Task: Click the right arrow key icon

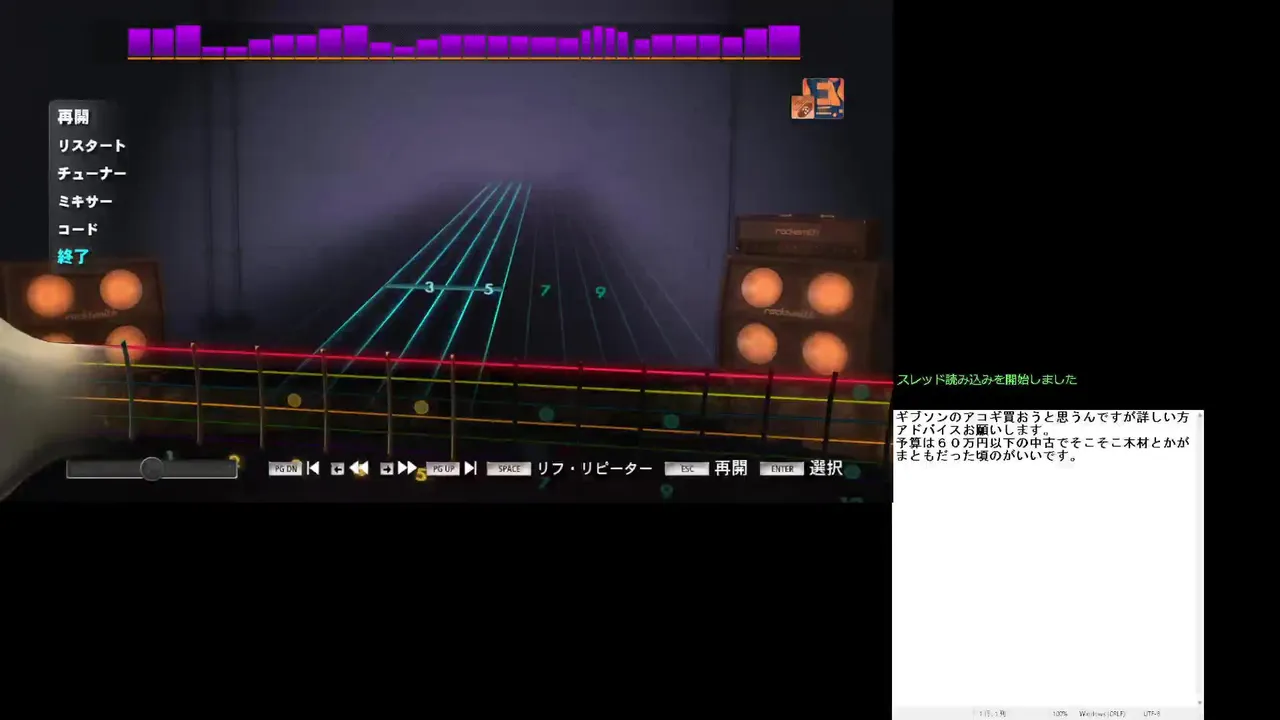Action: click(387, 469)
